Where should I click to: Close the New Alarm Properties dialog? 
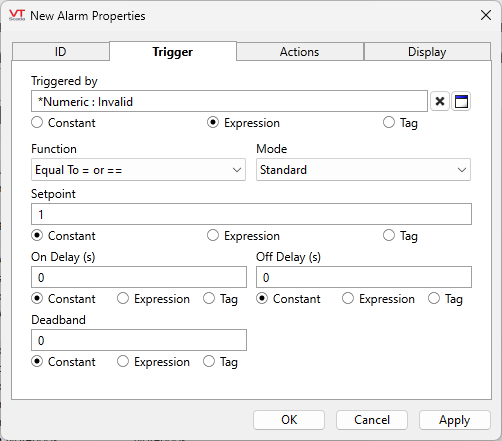[x=486, y=15]
